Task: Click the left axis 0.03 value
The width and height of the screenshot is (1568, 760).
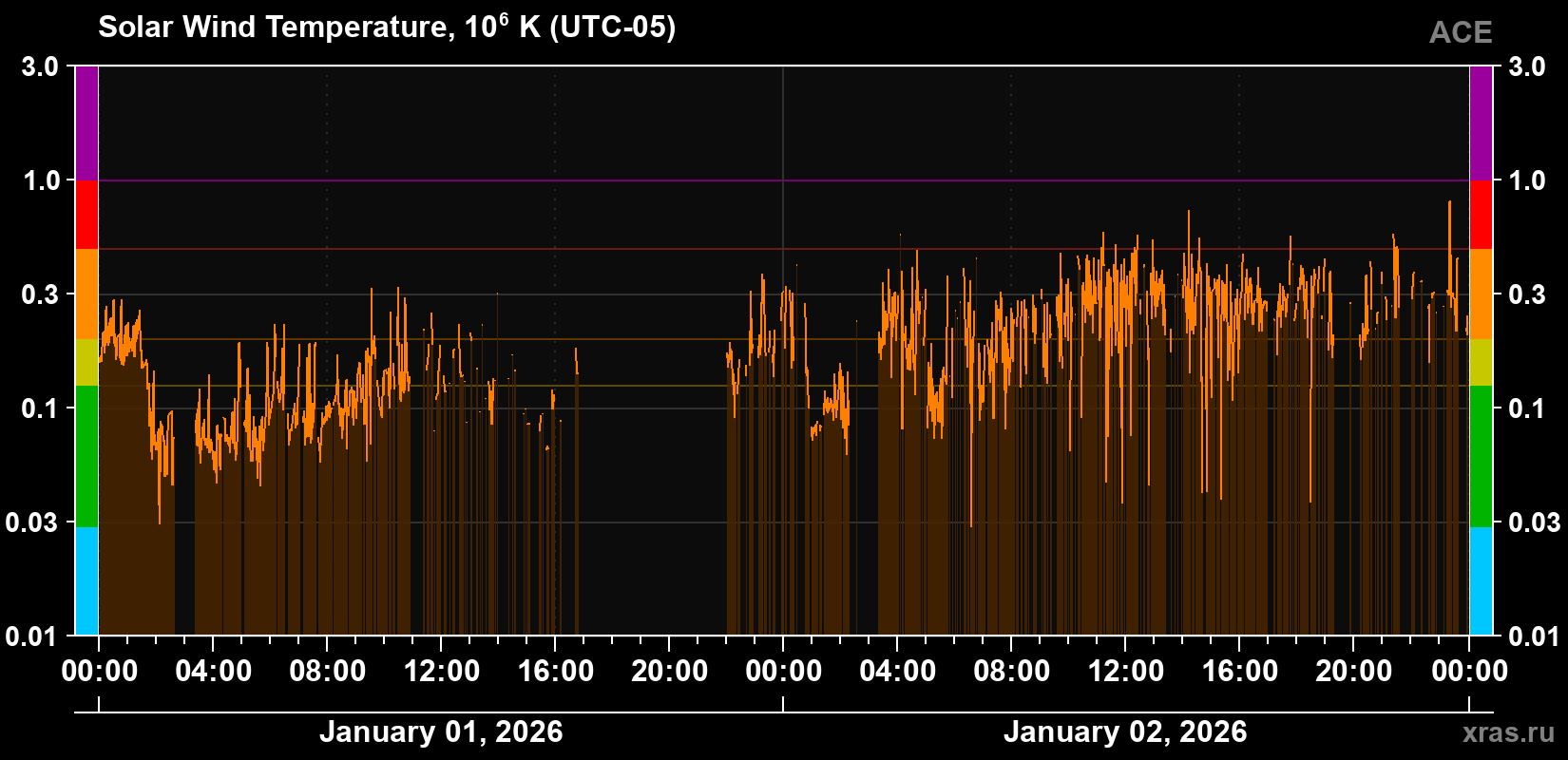Action: 32,522
